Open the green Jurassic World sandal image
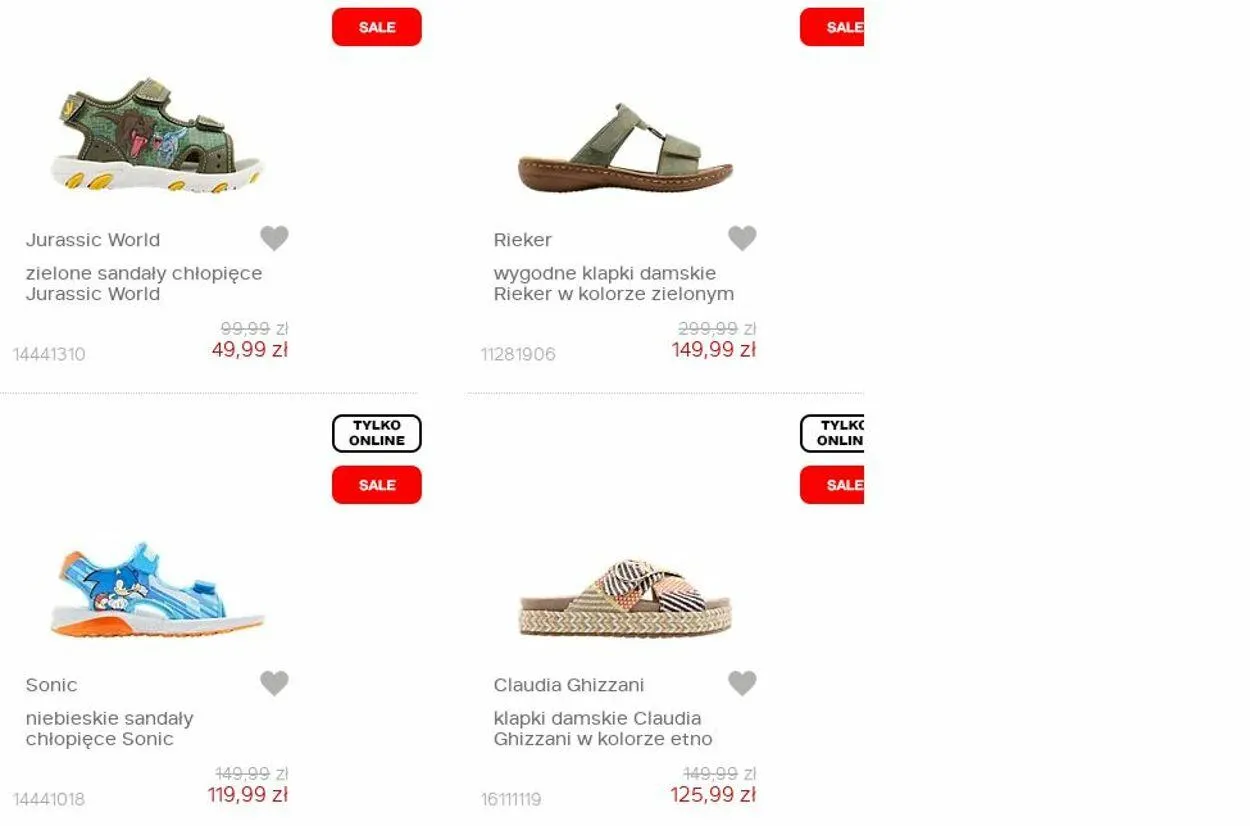This screenshot has height=826, width=1250. click(x=157, y=134)
